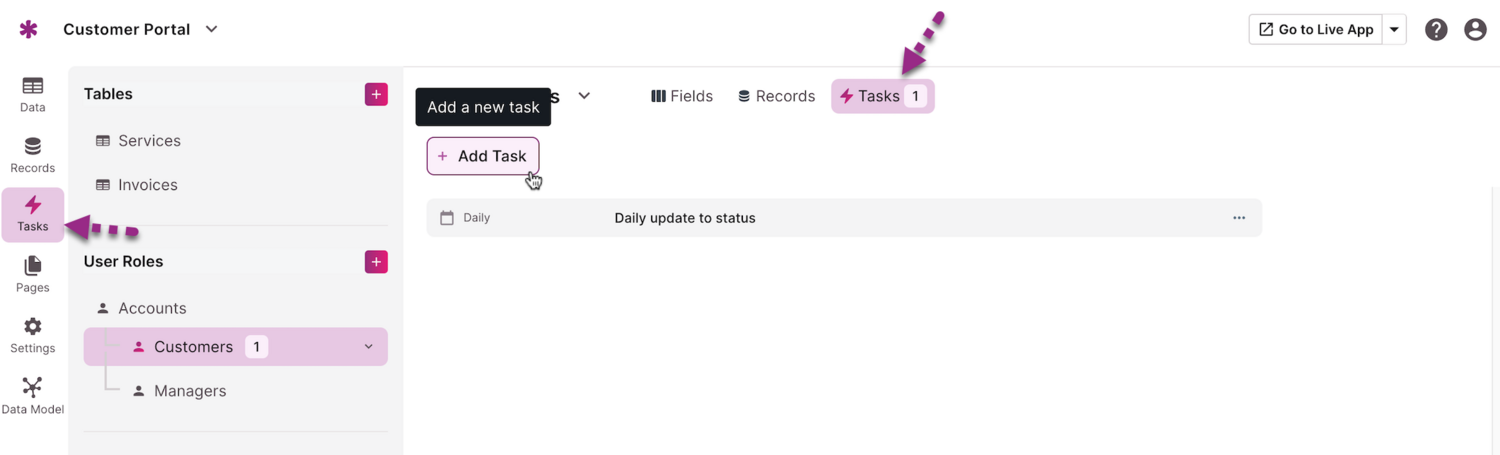1500x455 pixels.
Task: Open the Records section in sidebar
Action: 32,155
